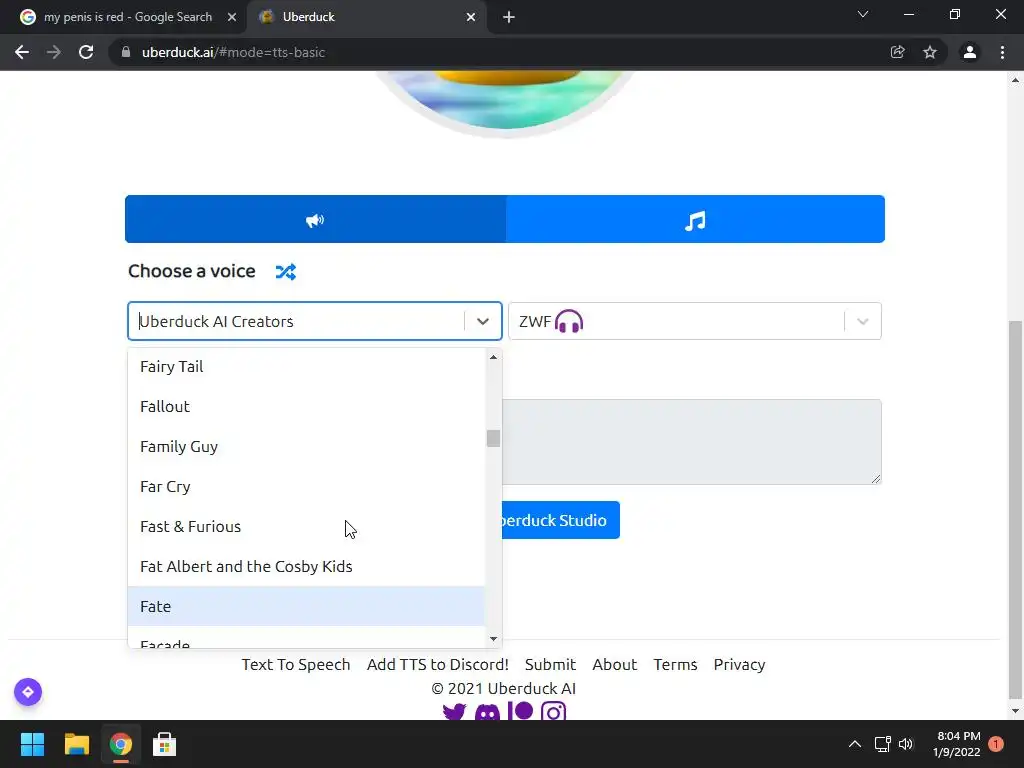The width and height of the screenshot is (1024, 768).
Task: Share this page icon
Action: (897, 52)
